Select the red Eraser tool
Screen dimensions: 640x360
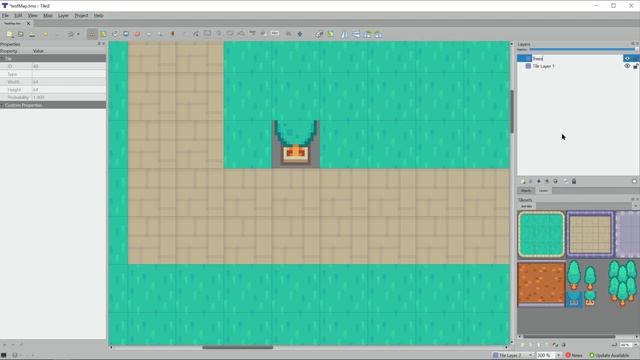click(137, 34)
